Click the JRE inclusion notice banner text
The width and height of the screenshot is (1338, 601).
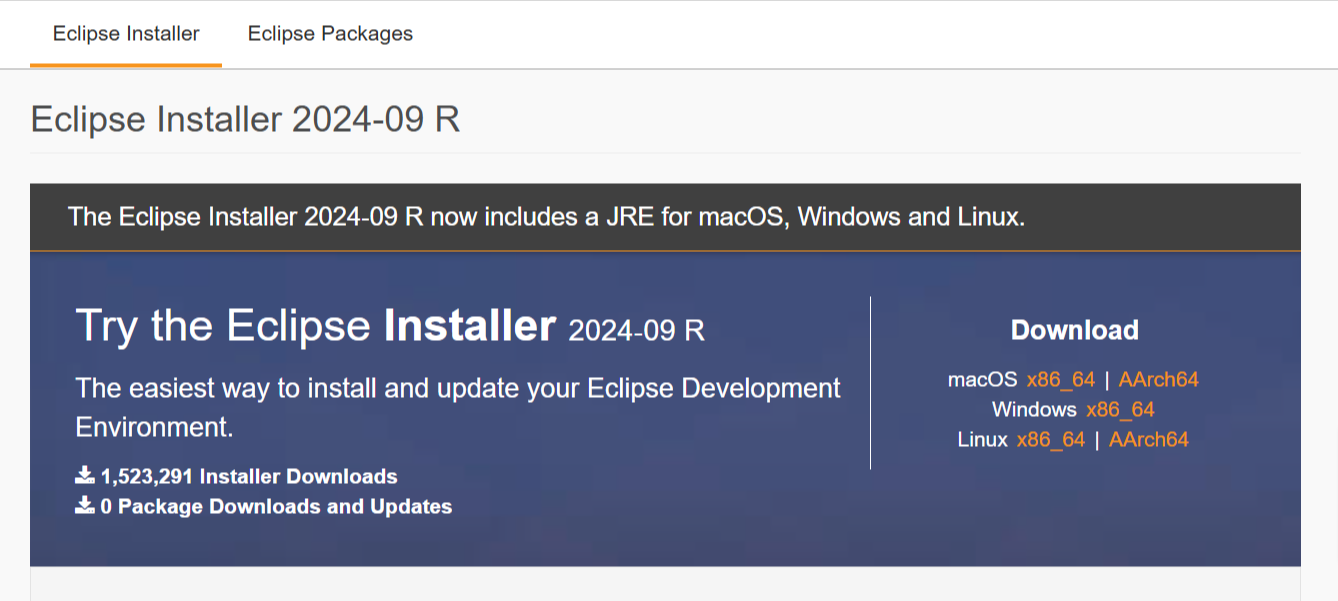546,216
